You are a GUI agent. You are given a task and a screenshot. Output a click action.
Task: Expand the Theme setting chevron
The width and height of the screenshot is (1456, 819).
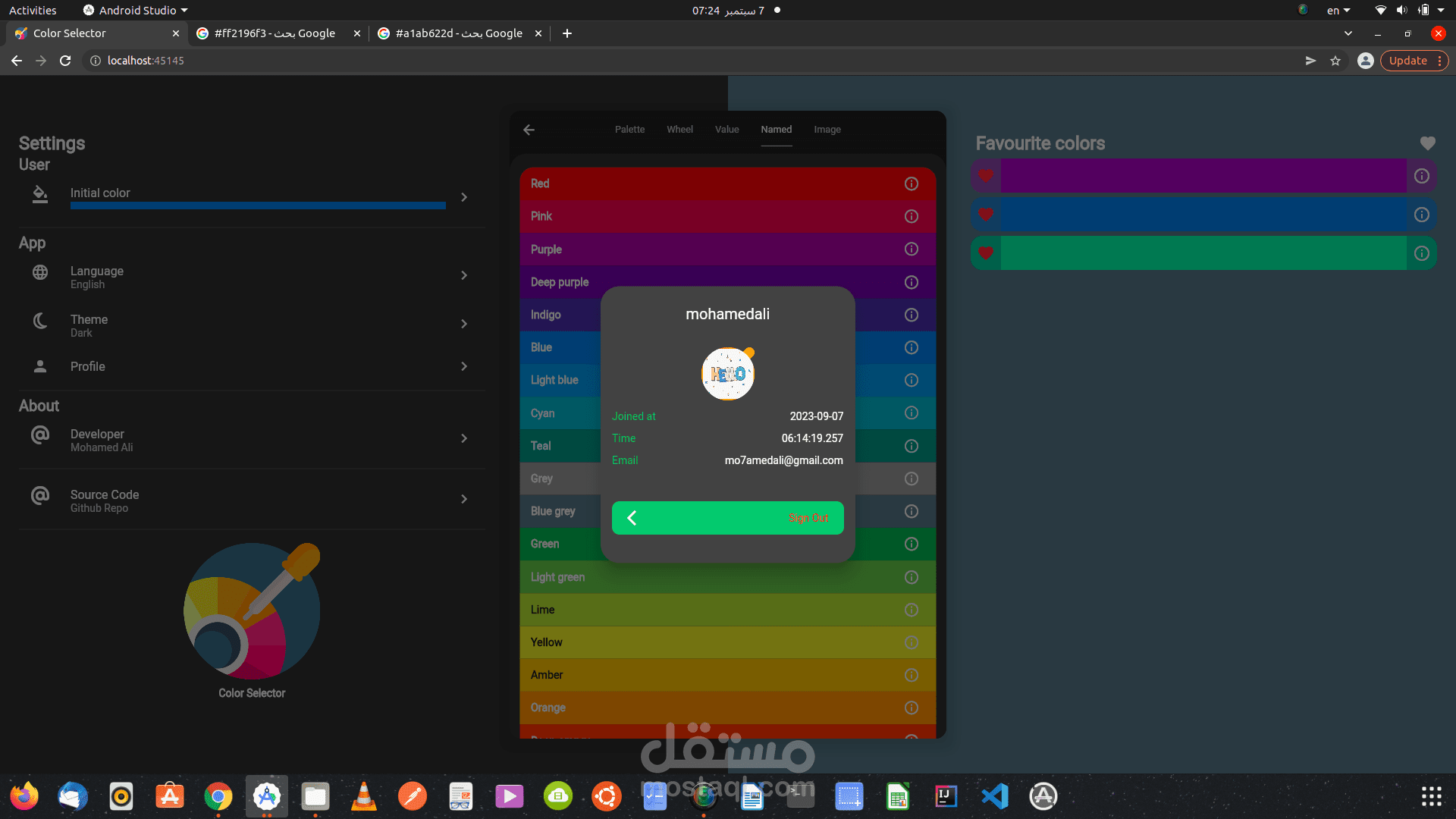coord(464,324)
